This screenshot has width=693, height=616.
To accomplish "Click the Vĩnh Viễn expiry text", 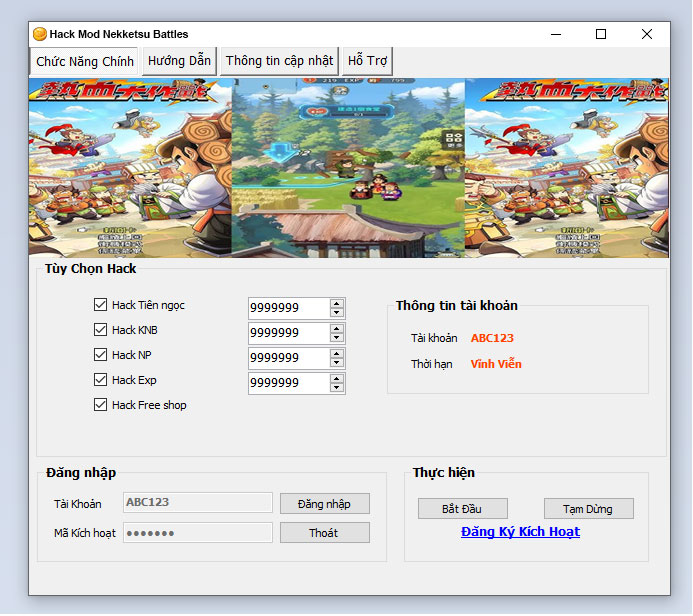I will coord(496,364).
